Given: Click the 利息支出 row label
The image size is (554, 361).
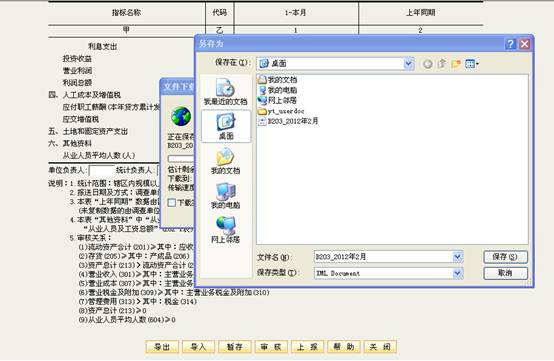Looking at the screenshot, I should (x=102, y=46).
